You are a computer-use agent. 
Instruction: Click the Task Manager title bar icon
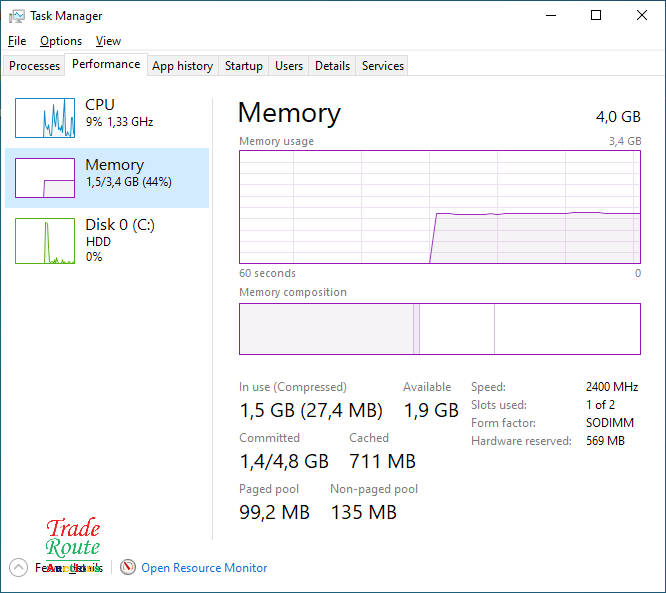coord(16,16)
